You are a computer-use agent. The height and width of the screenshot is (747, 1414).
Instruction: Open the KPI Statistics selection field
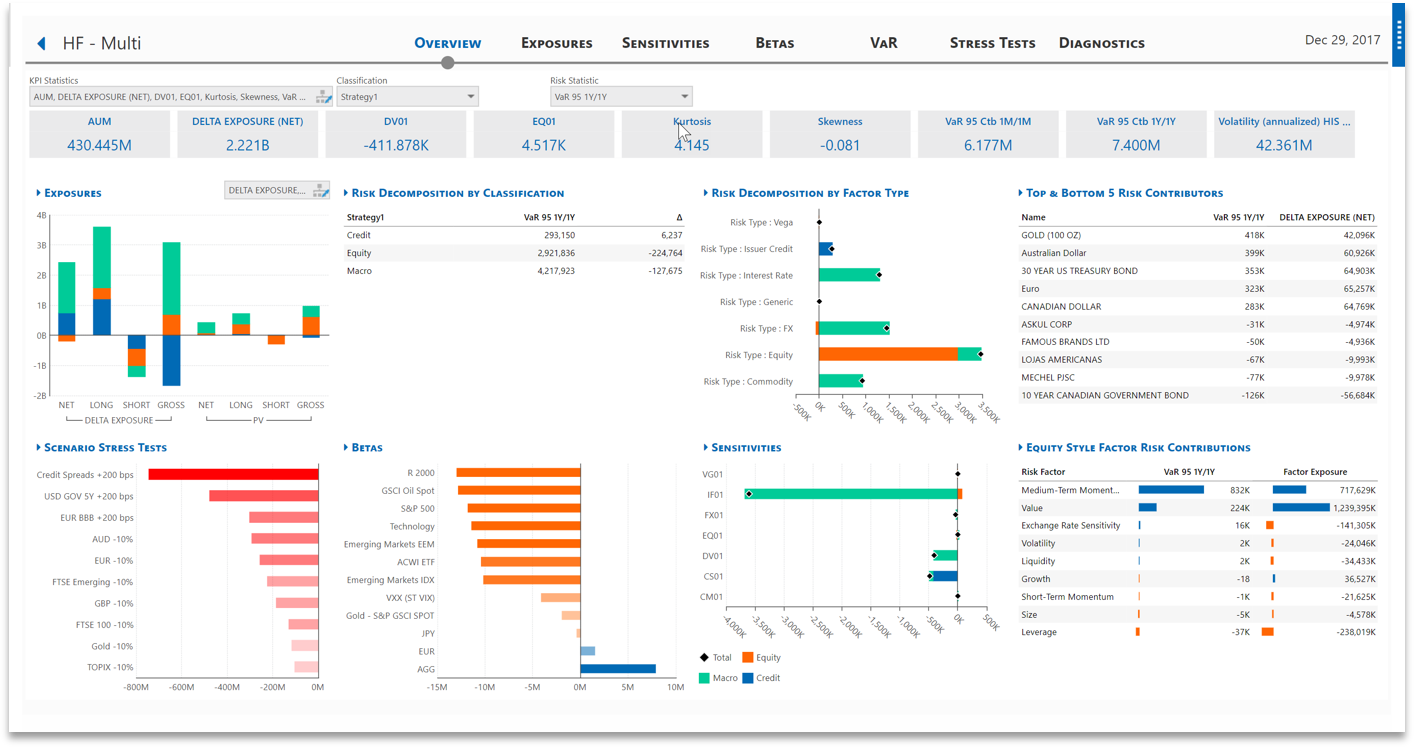165,96
